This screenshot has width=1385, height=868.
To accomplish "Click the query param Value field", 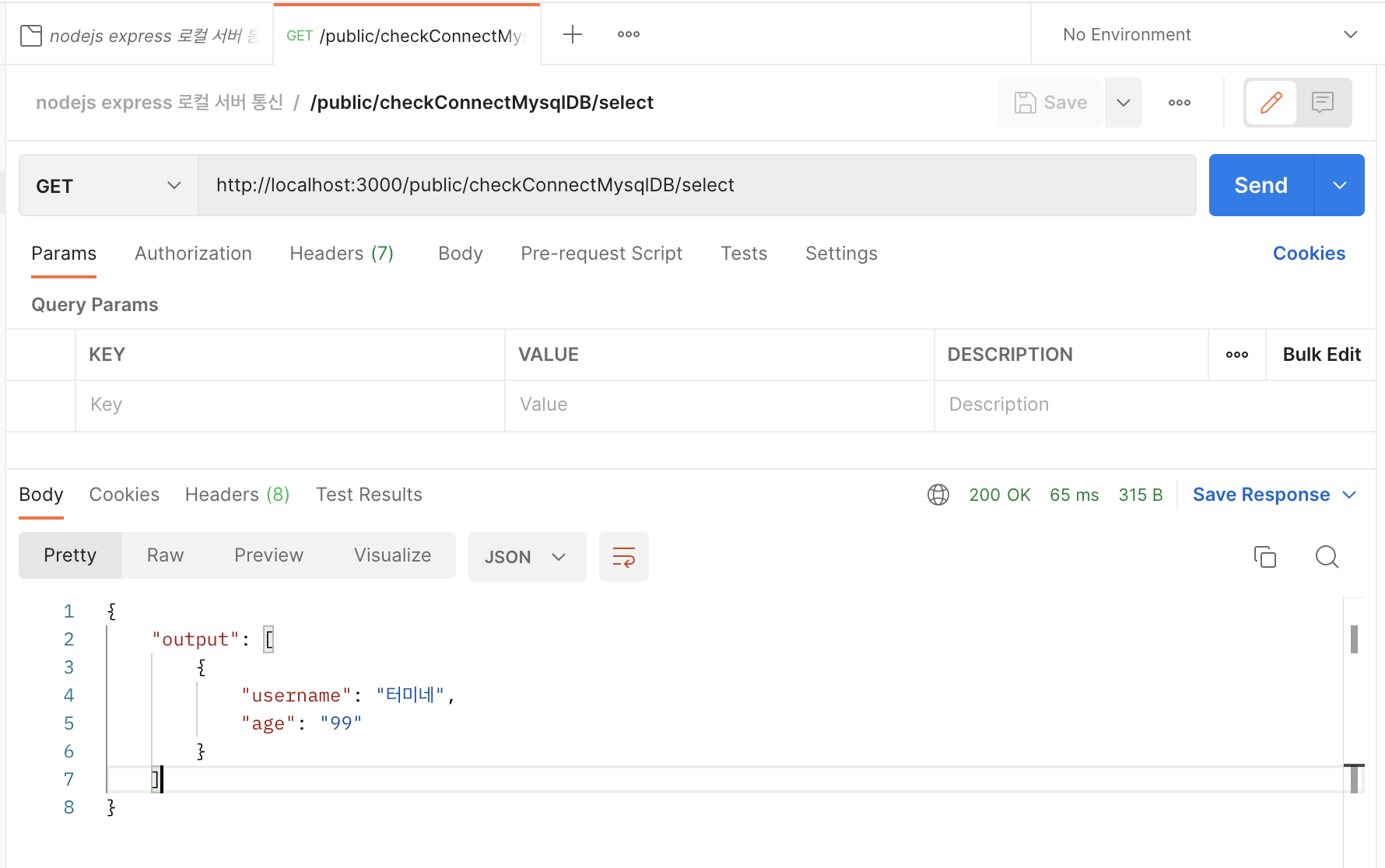I will (719, 404).
